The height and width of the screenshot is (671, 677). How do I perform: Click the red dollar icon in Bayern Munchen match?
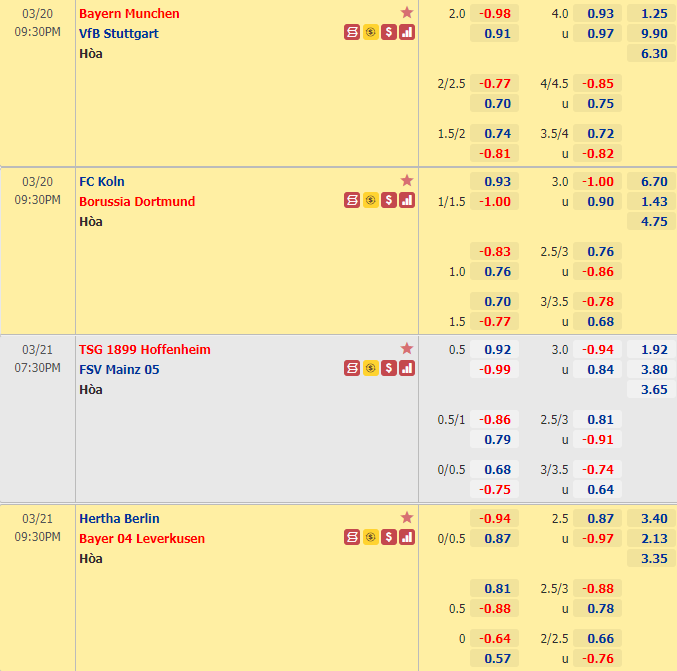389,32
